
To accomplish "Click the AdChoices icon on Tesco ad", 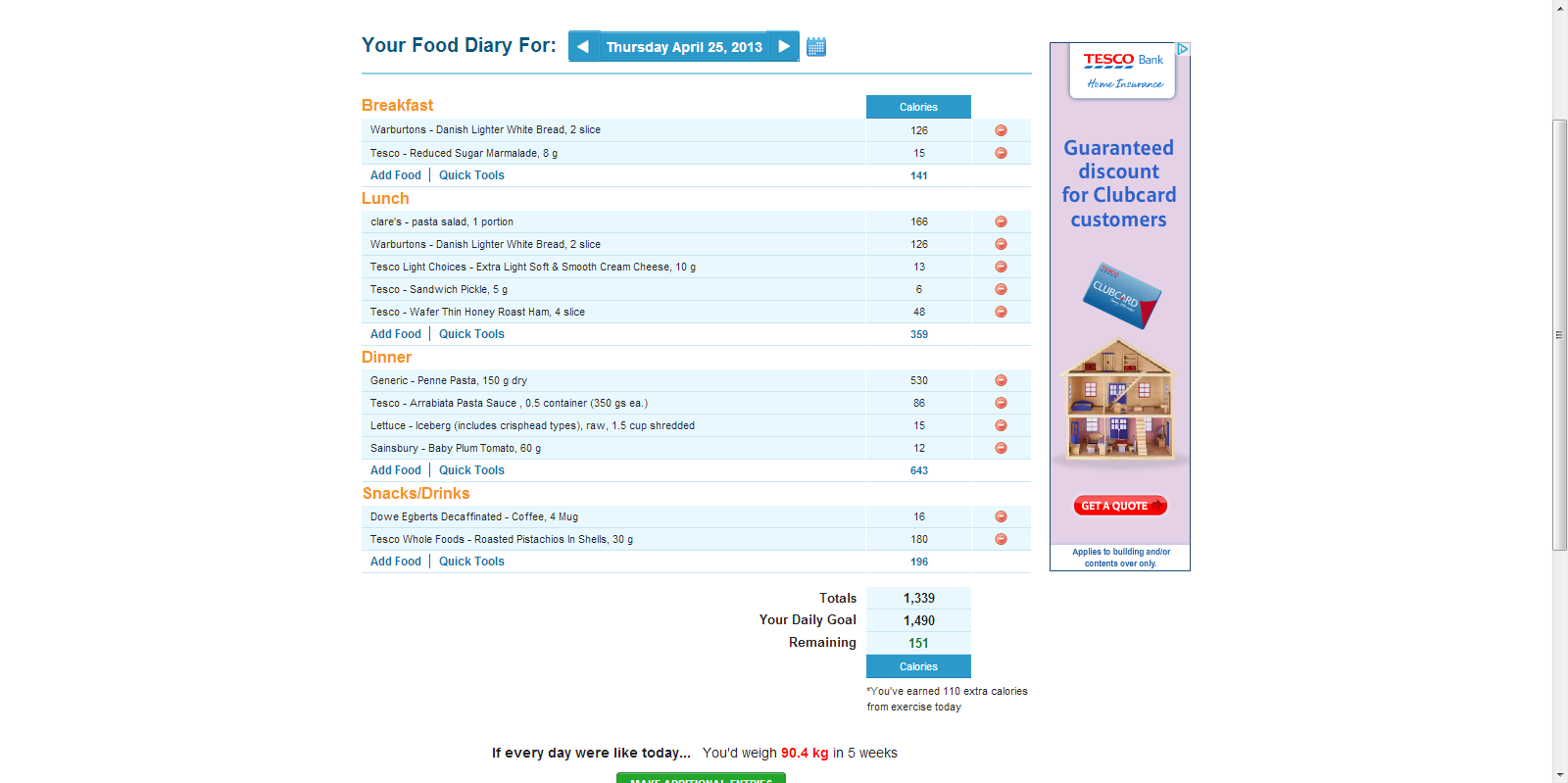I will tap(1183, 49).
